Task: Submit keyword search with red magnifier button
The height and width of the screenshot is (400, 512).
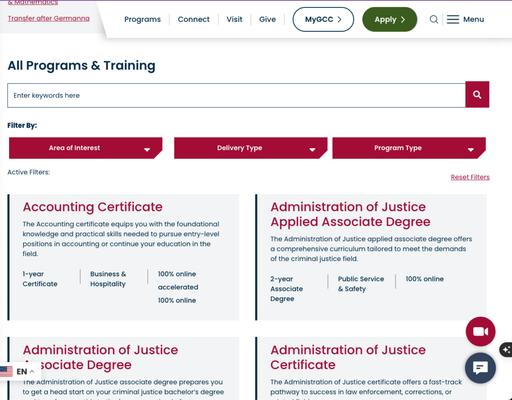Action: pos(477,95)
